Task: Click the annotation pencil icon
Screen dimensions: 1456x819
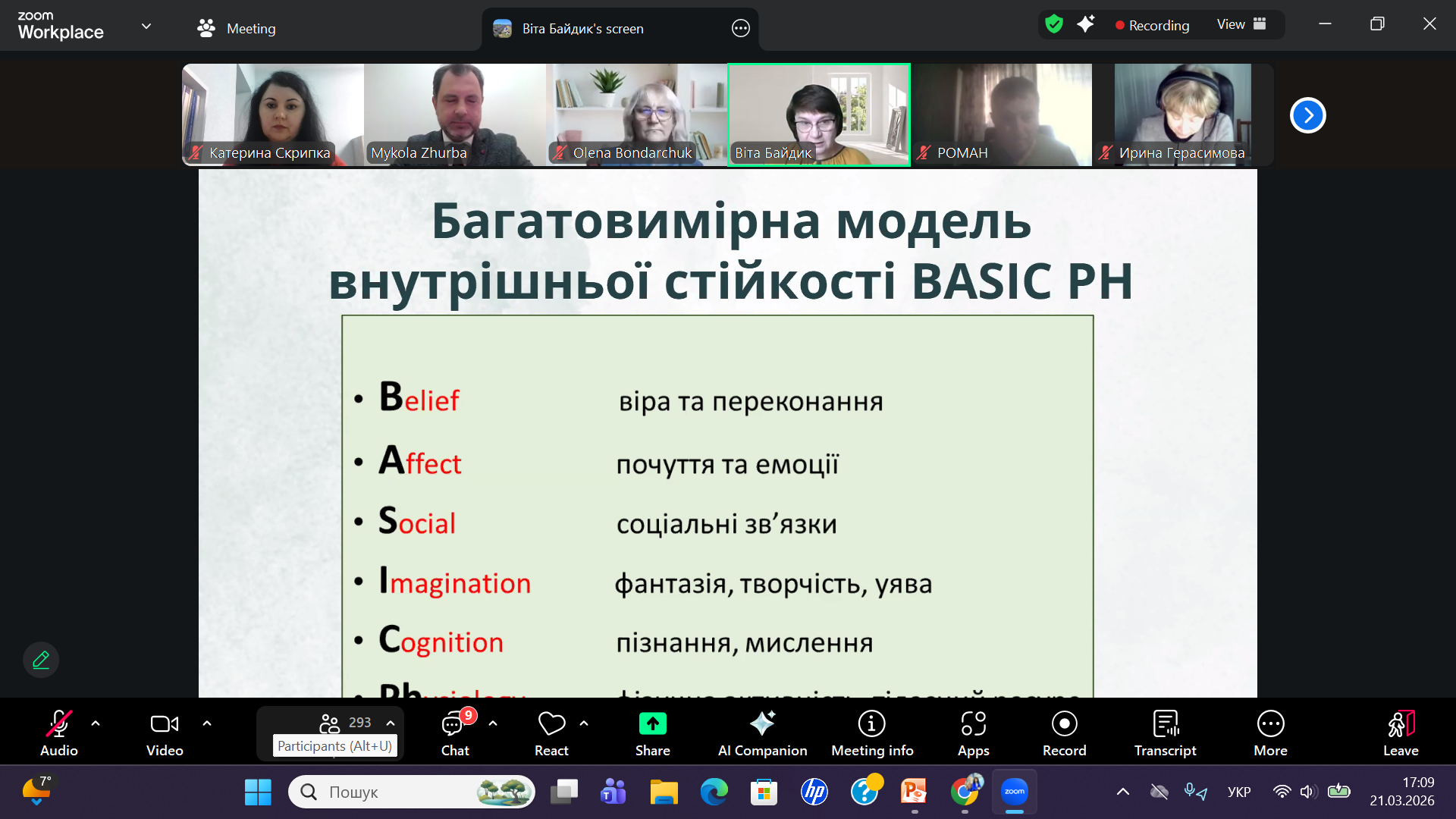Action: [41, 660]
